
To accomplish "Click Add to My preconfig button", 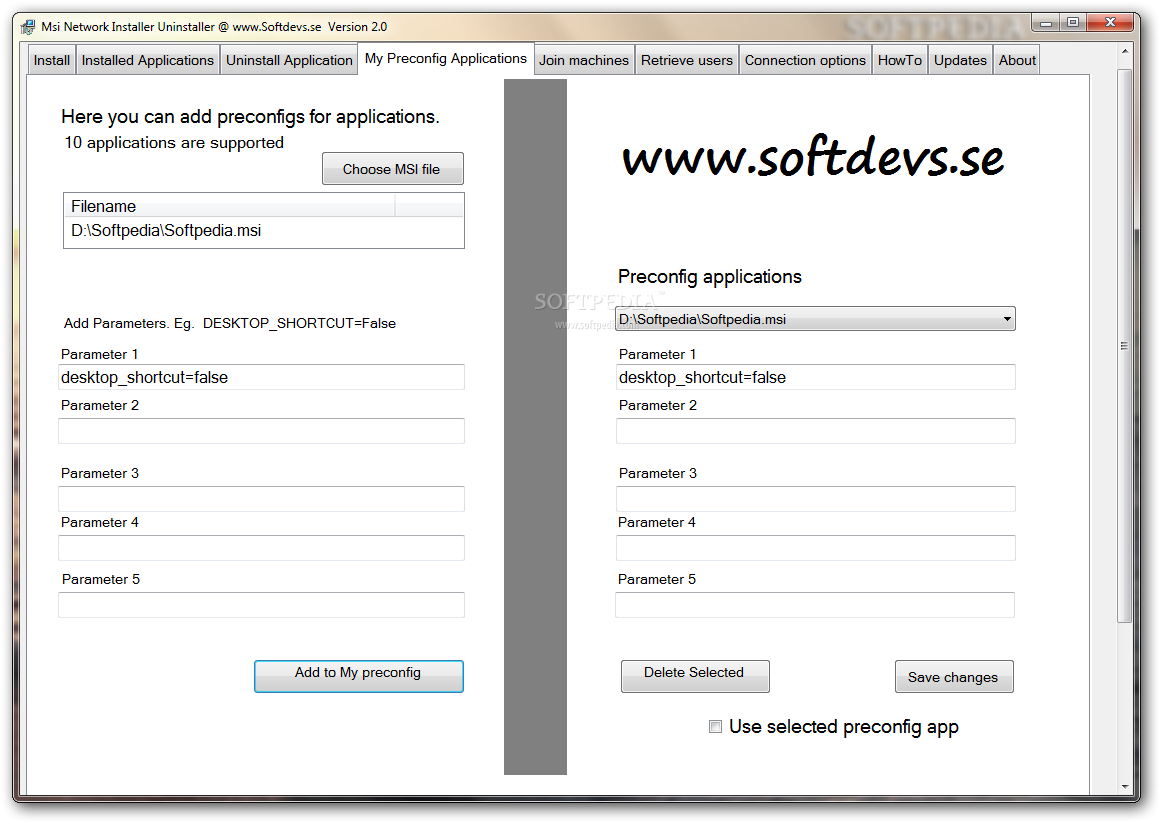I will click(358, 676).
